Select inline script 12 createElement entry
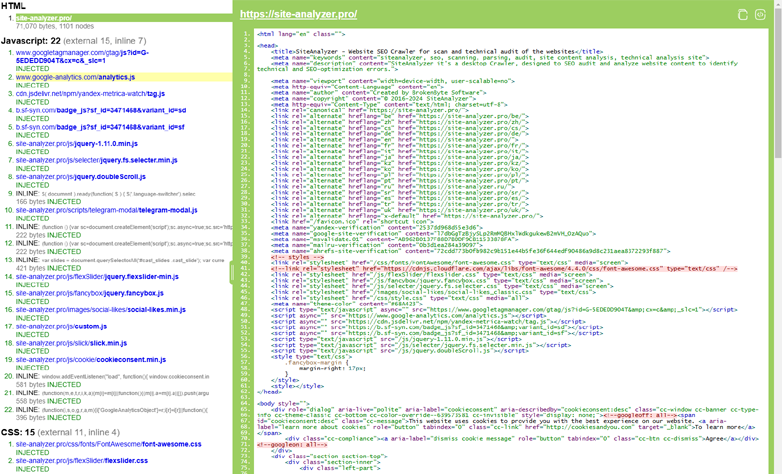Viewport: 782px width, 474px height. pos(124,243)
